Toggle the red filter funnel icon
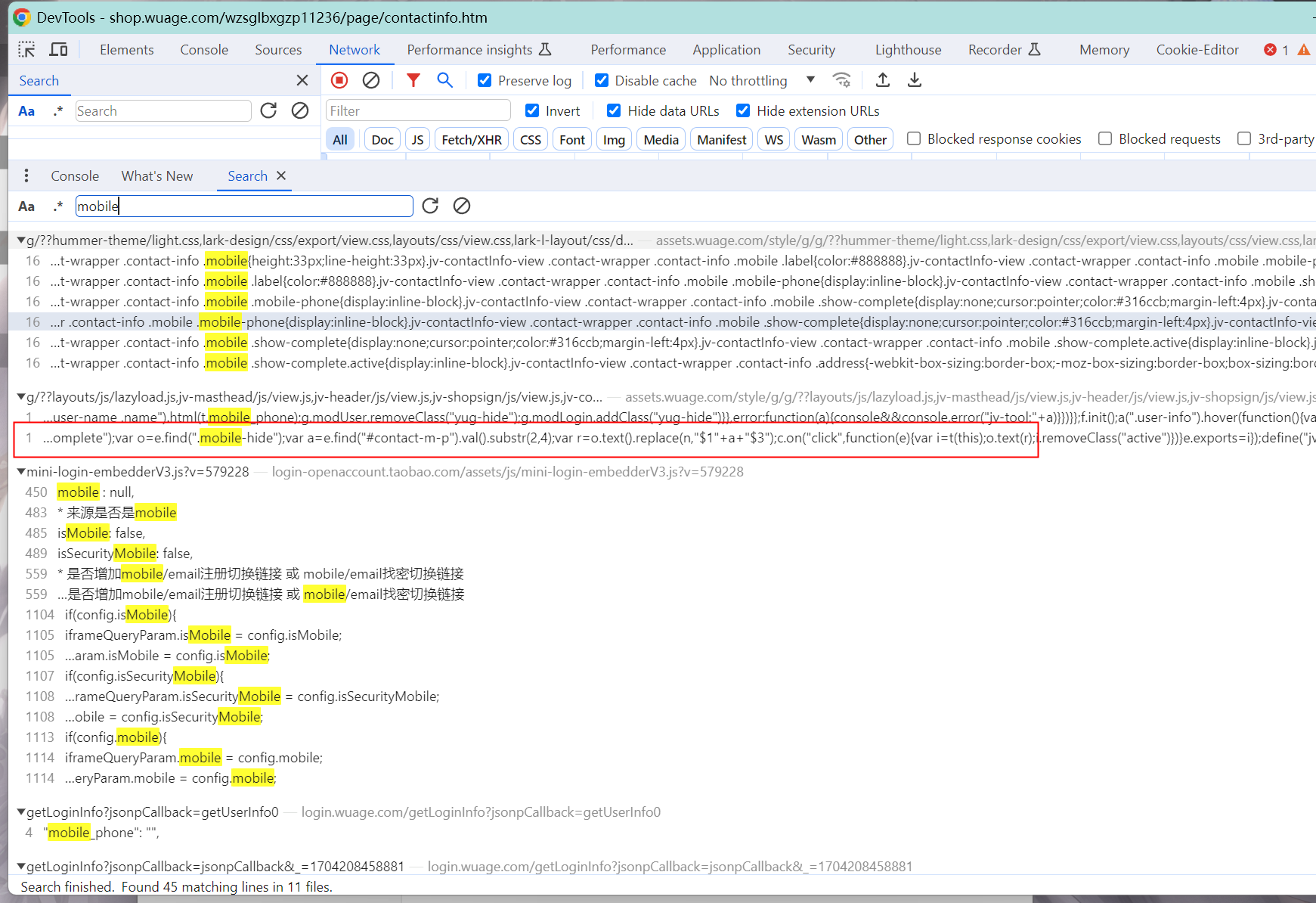This screenshot has height=903, width=1316. tap(413, 80)
